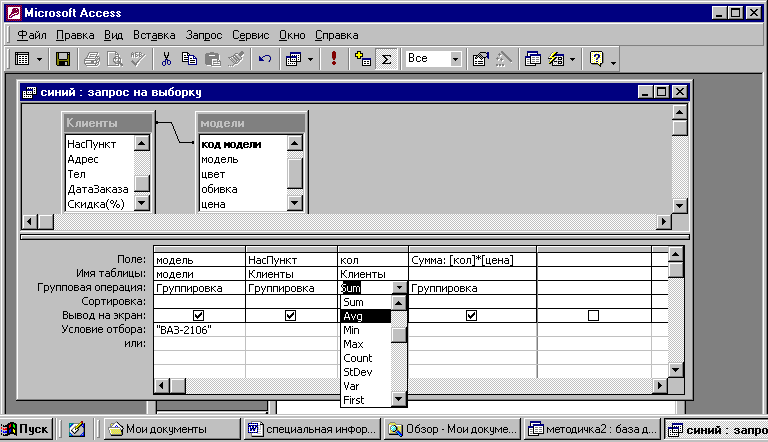Choose Avg from the dropdown list
768x442 pixels.
365,316
